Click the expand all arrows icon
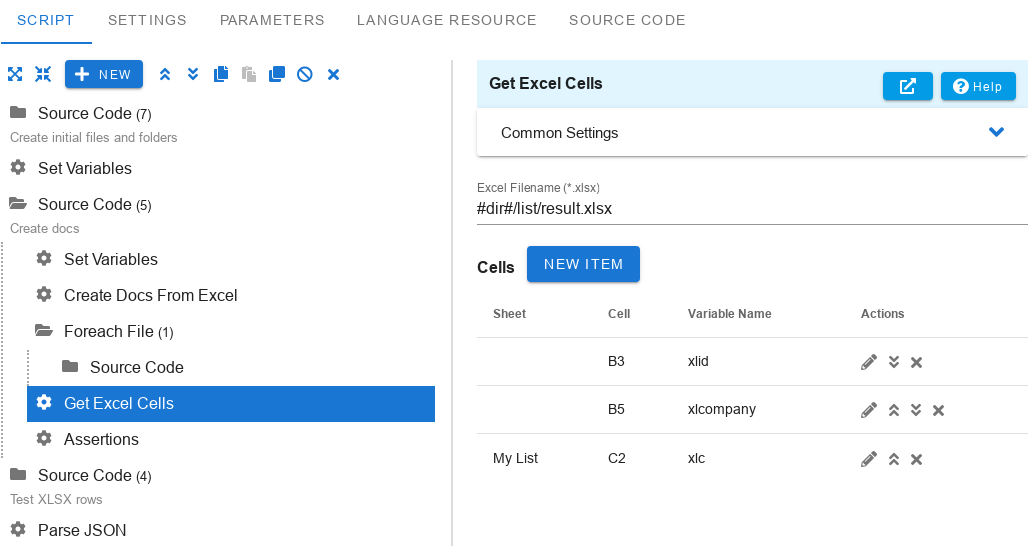The height and width of the screenshot is (546, 1036). (15, 74)
